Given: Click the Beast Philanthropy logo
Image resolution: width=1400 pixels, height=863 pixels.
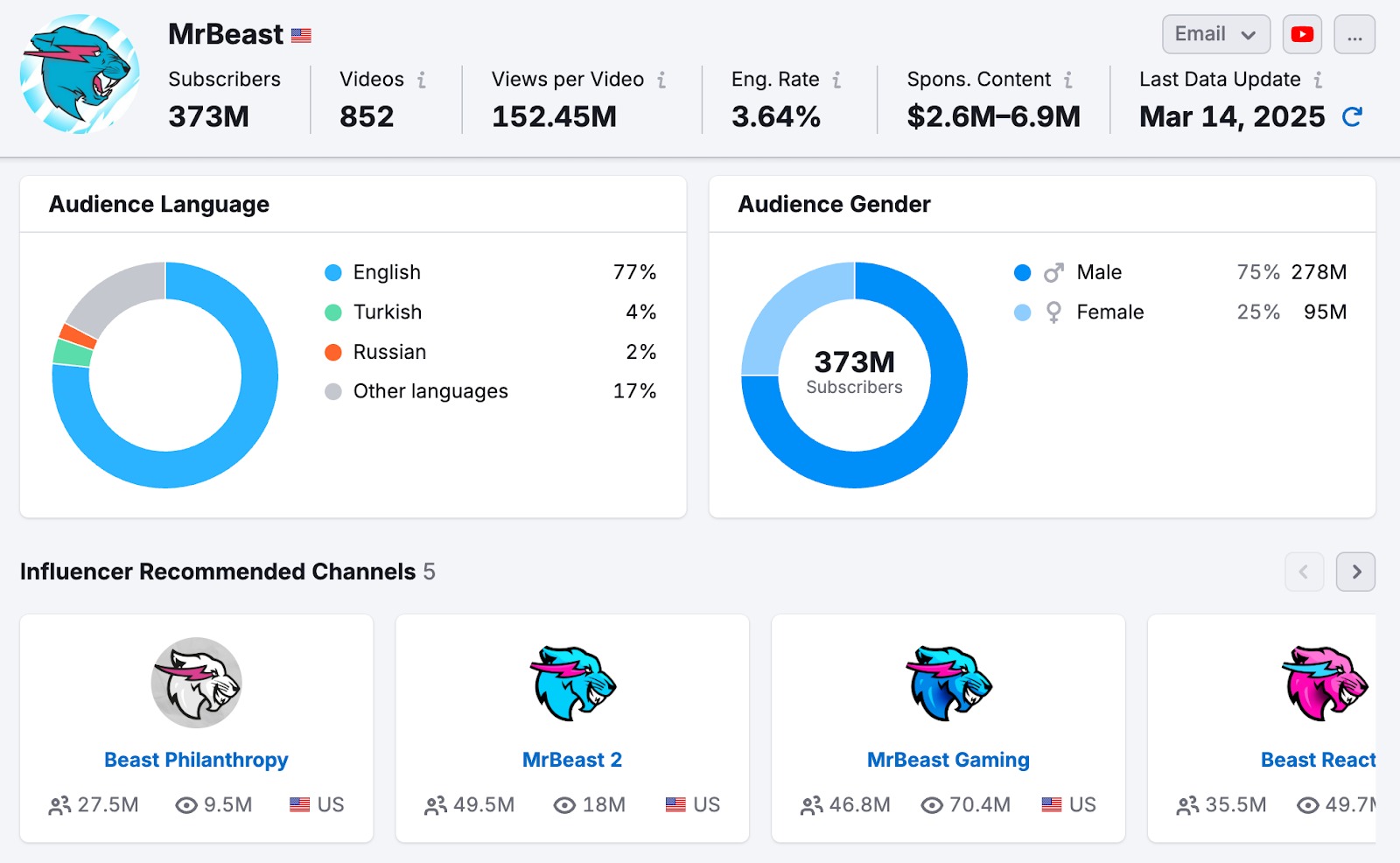Looking at the screenshot, I should (197, 683).
